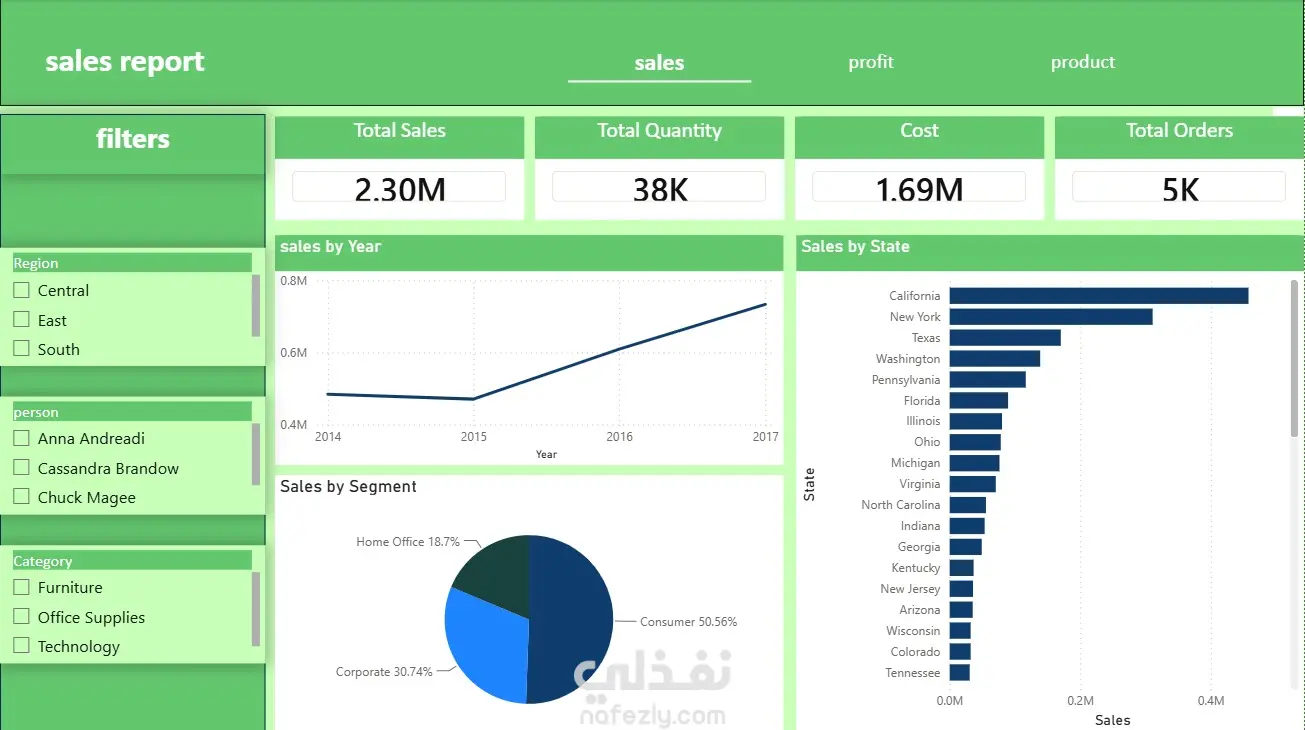This screenshot has height=730, width=1305.
Task: Click the Virginia bar
Action: pos(973,484)
